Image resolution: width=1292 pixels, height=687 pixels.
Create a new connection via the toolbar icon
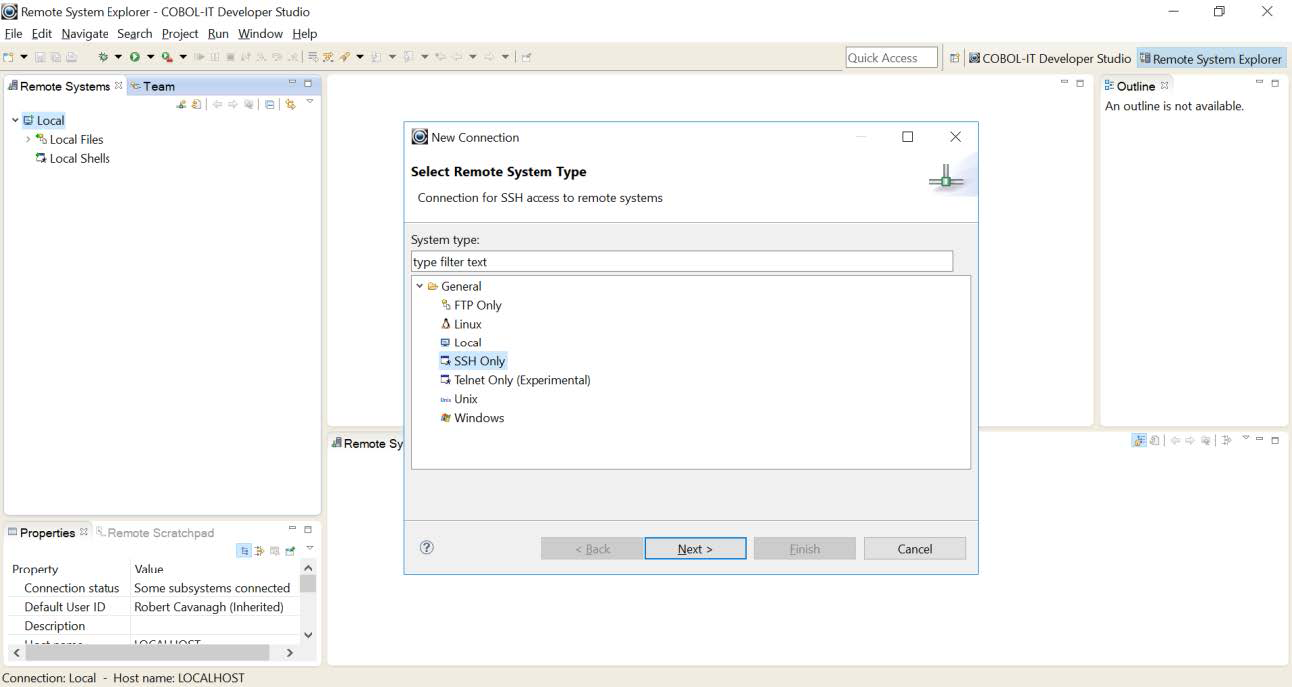[181, 103]
